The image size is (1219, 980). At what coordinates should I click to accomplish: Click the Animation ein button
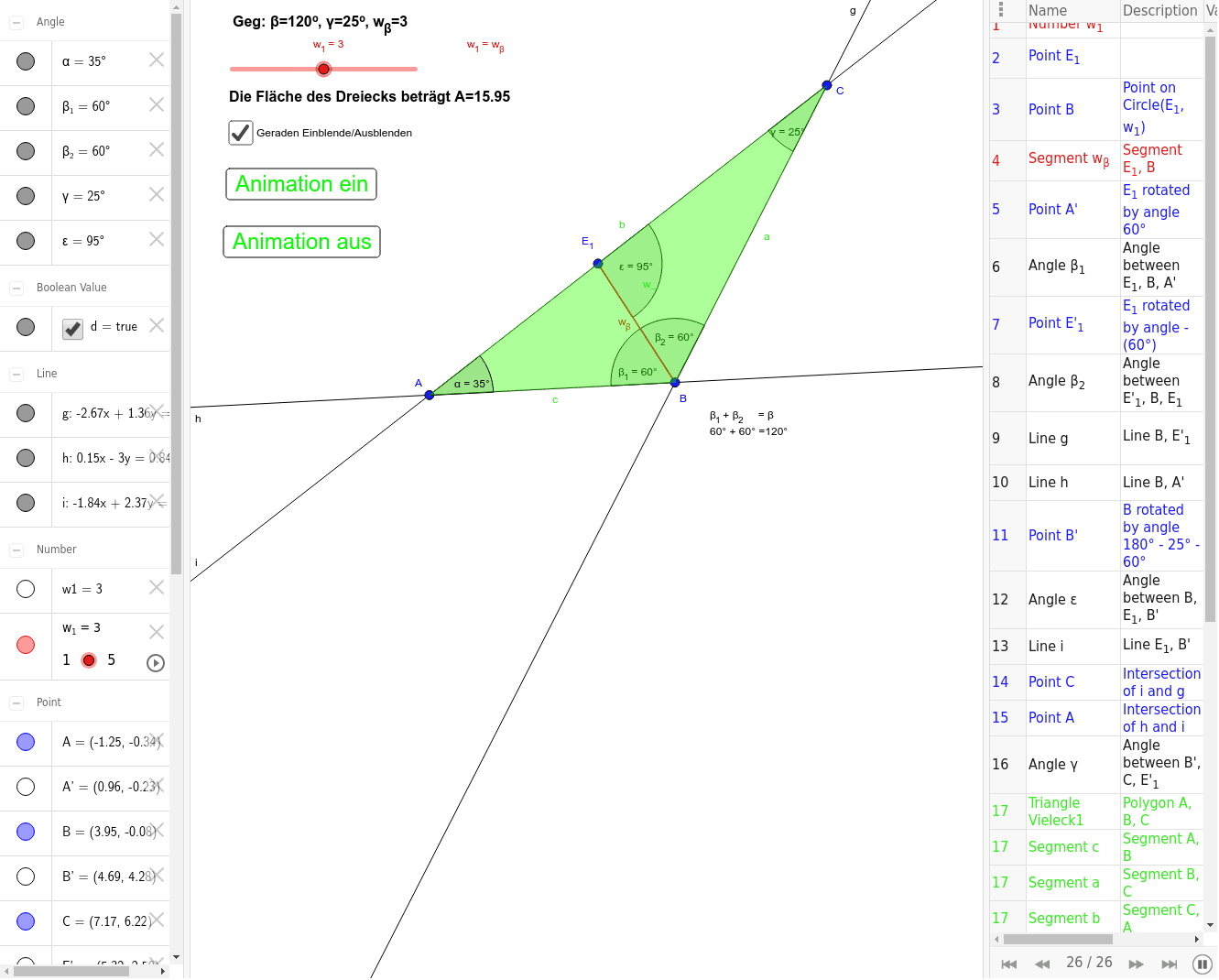point(301,184)
